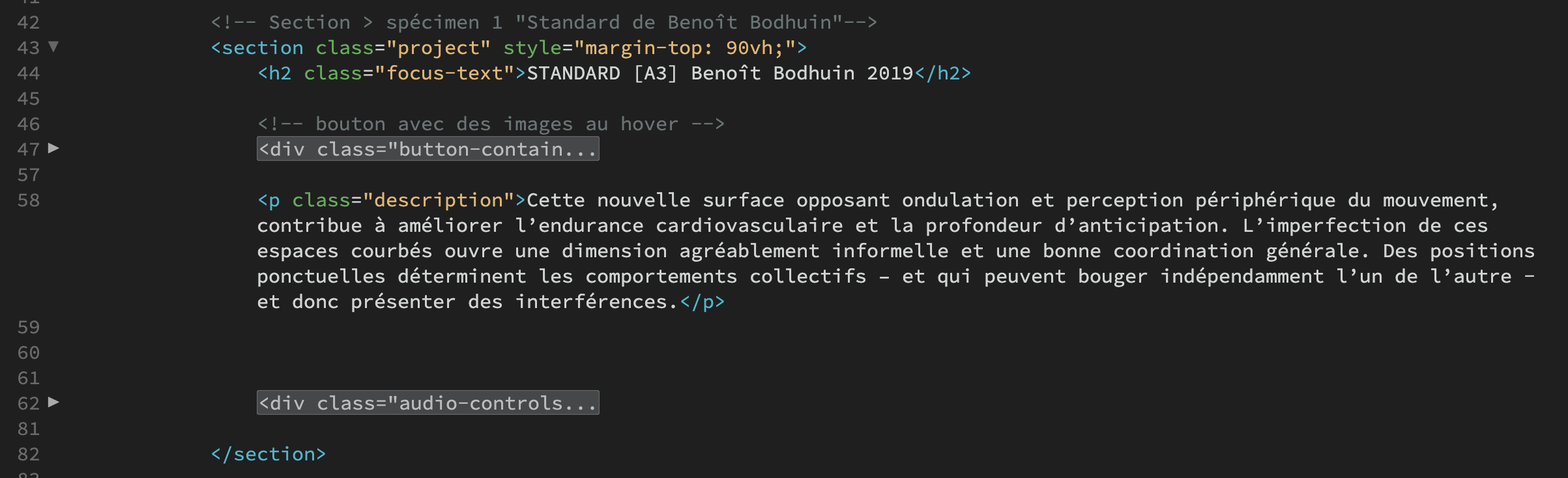
Task: Expand the folded code at line 62
Action: (x=53, y=402)
